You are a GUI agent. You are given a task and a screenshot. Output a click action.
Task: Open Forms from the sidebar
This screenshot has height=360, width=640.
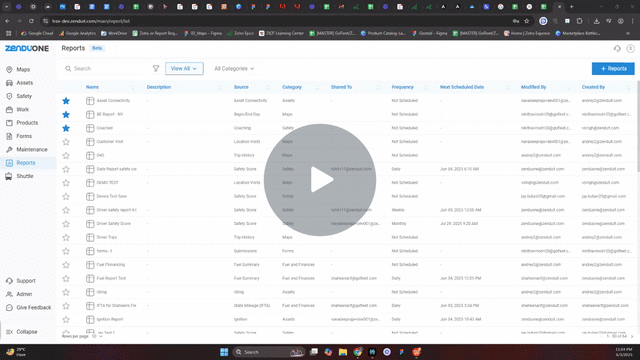click(24, 136)
